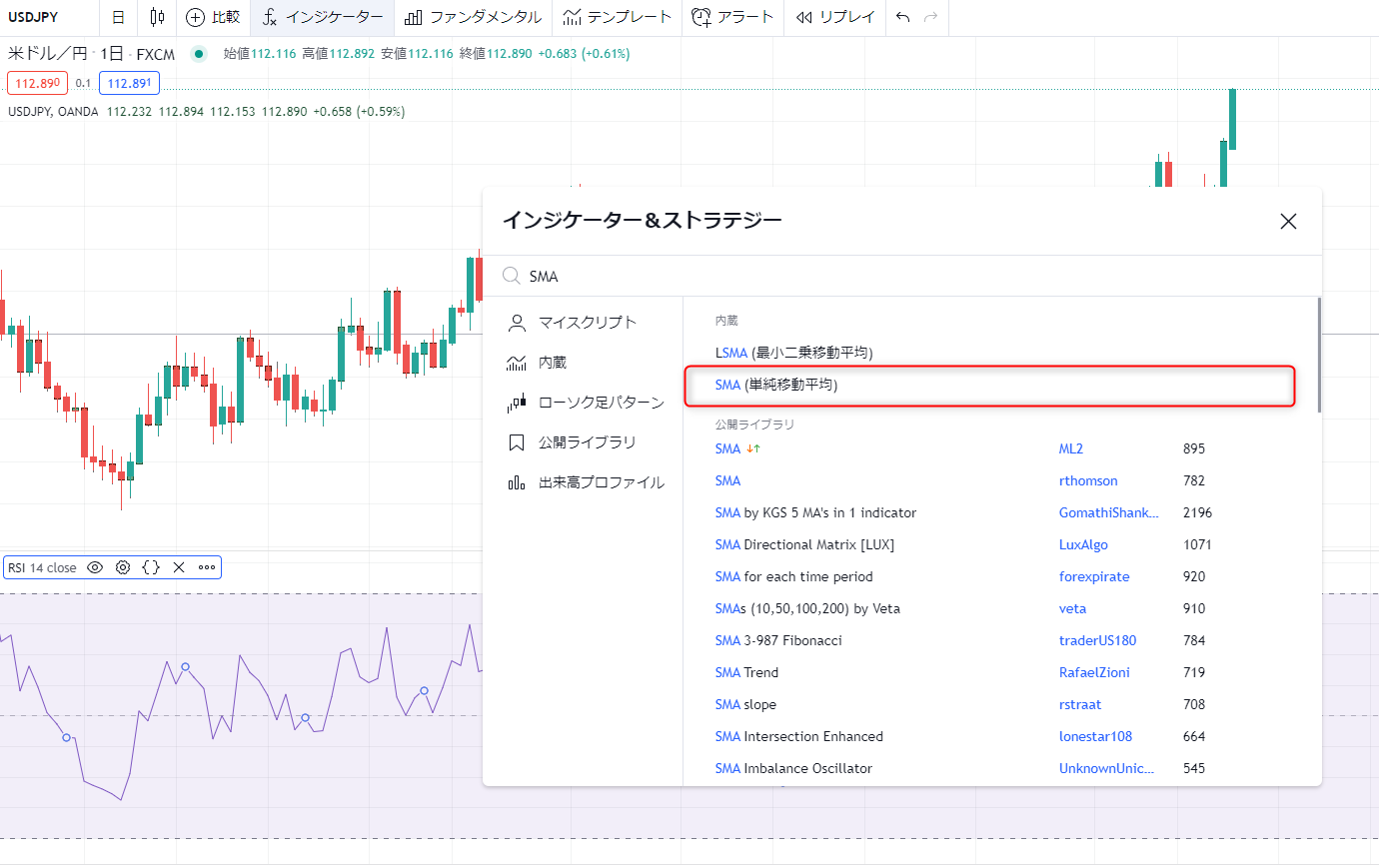
Task: Start リプレイ bar replay
Action: click(835, 17)
